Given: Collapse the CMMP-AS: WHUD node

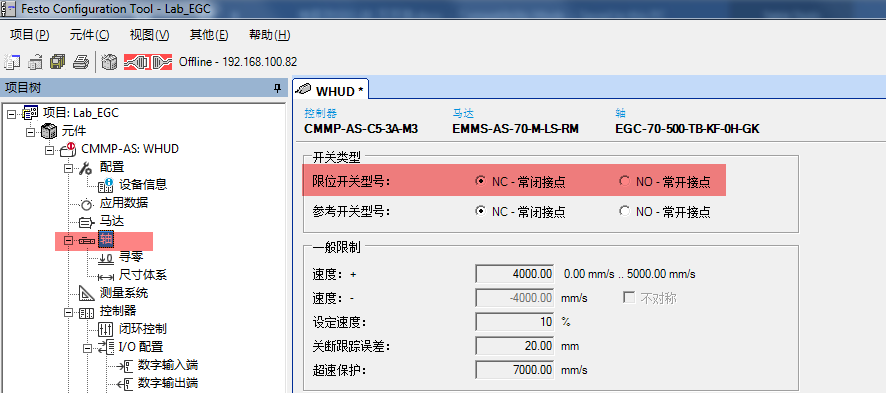Looking at the screenshot, I should tap(49, 150).
